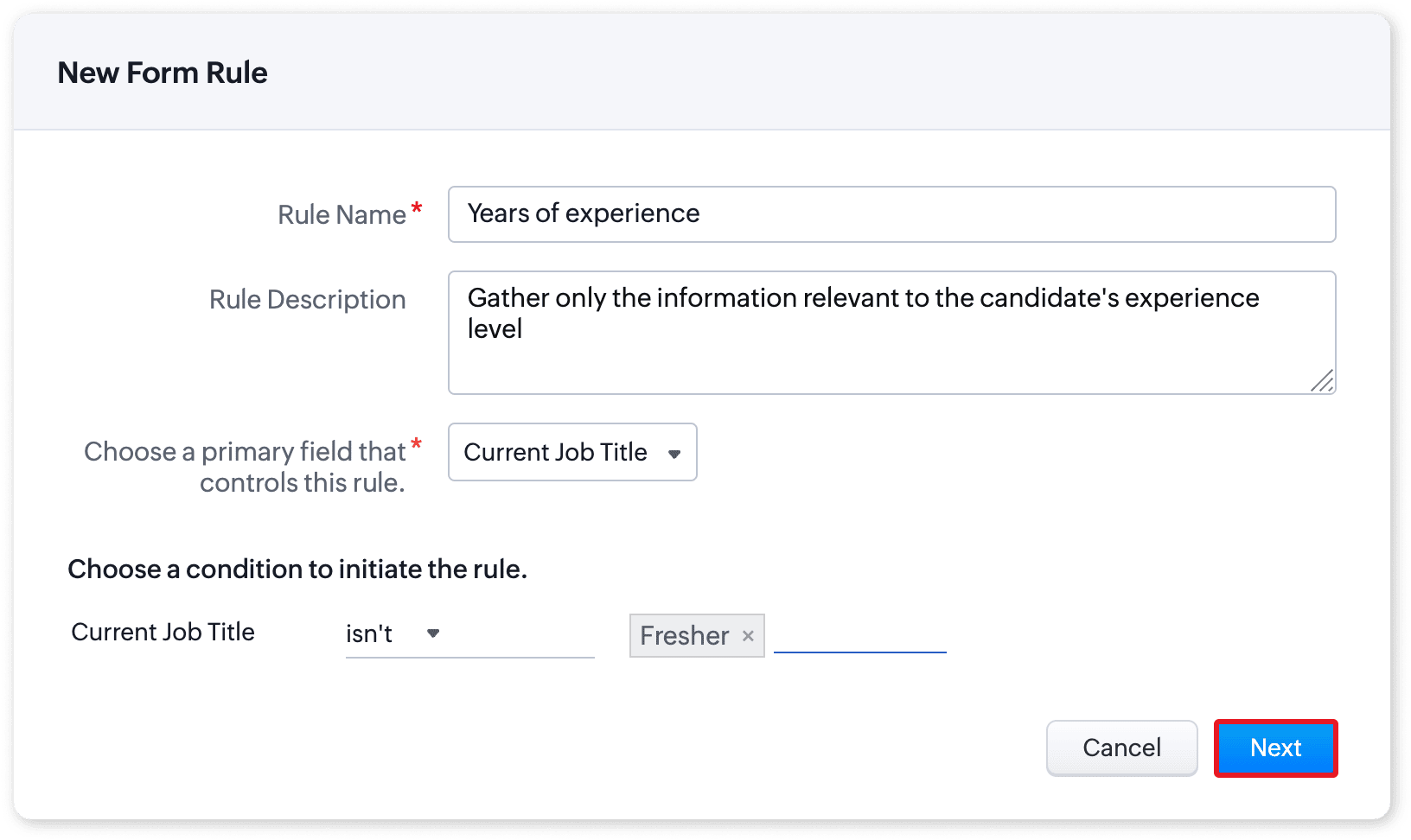Click the 'Choose a condition to initiate' heading

pyautogui.click(x=297, y=570)
